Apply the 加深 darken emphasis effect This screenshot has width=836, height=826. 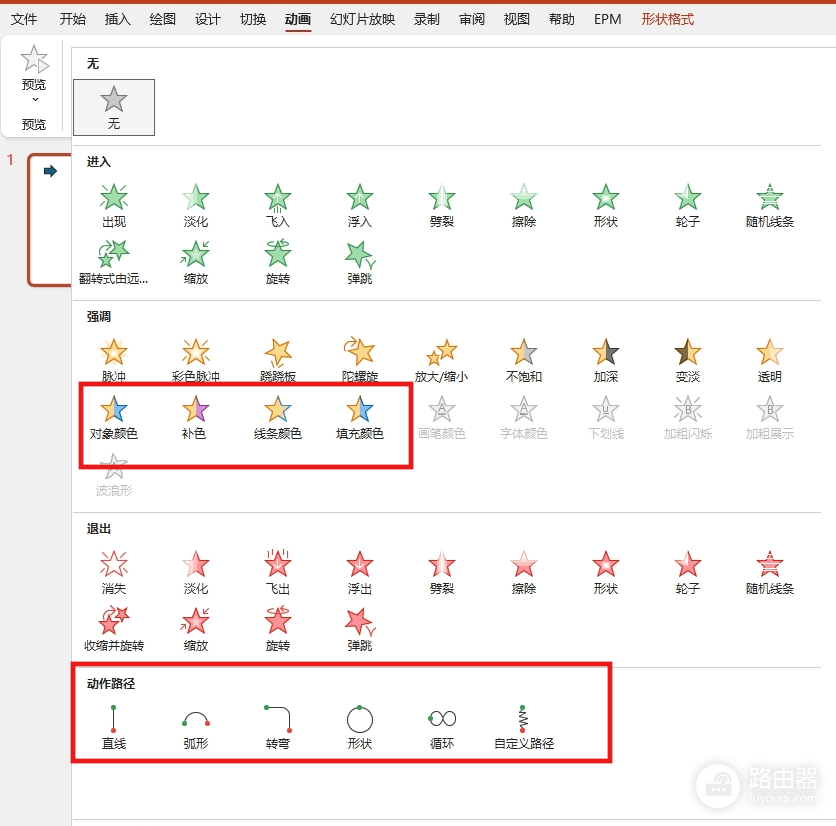coord(606,360)
